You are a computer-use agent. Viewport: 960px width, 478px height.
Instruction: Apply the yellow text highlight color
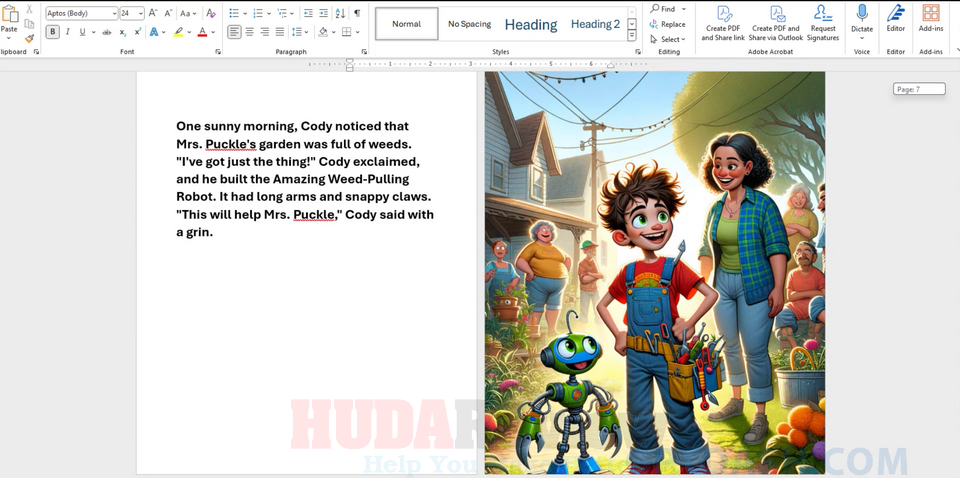tap(178, 32)
